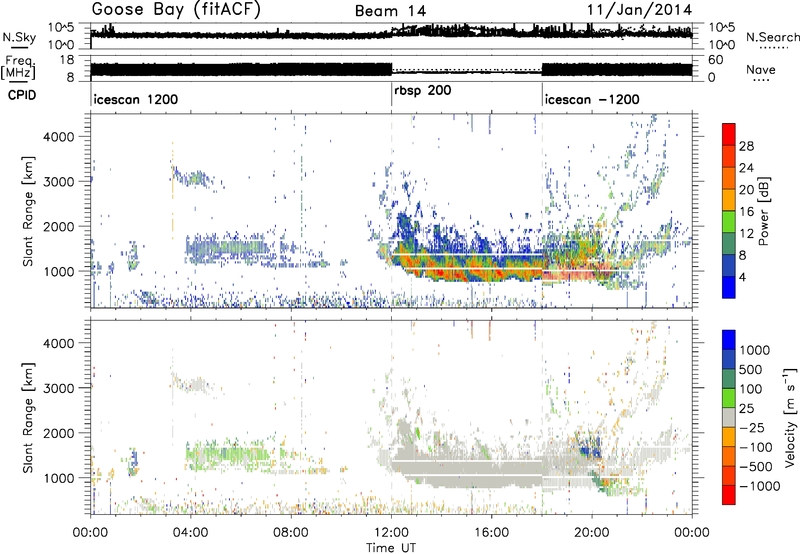Click the power panel's "Slant Range [km]" label
The height and width of the screenshot is (554, 800).
(28, 211)
